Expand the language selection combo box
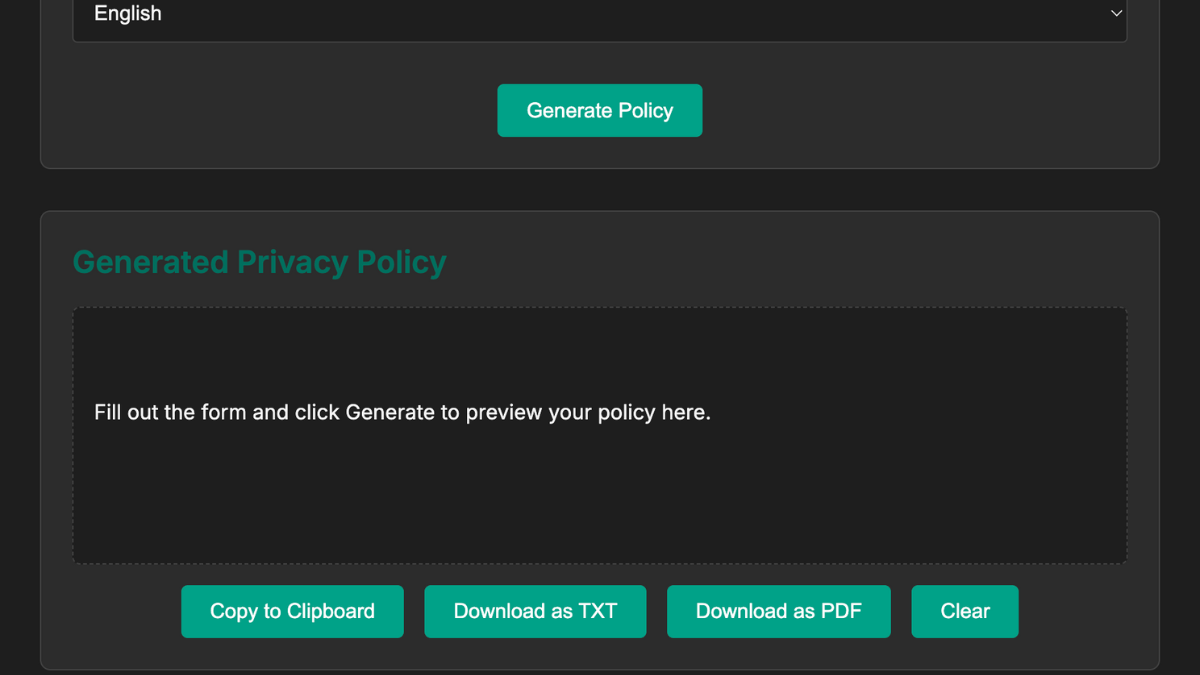 [599, 14]
